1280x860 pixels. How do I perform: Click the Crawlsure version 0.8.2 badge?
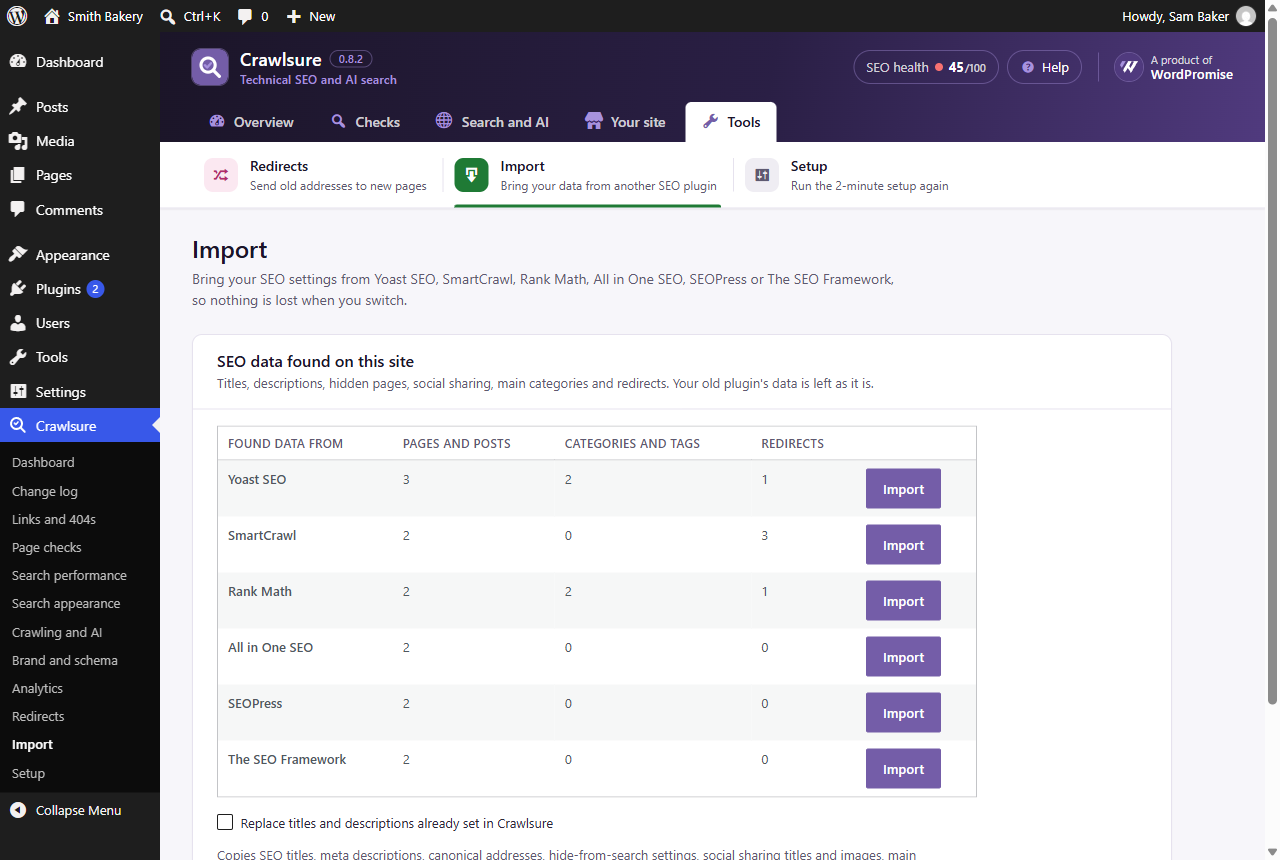pyautogui.click(x=351, y=59)
